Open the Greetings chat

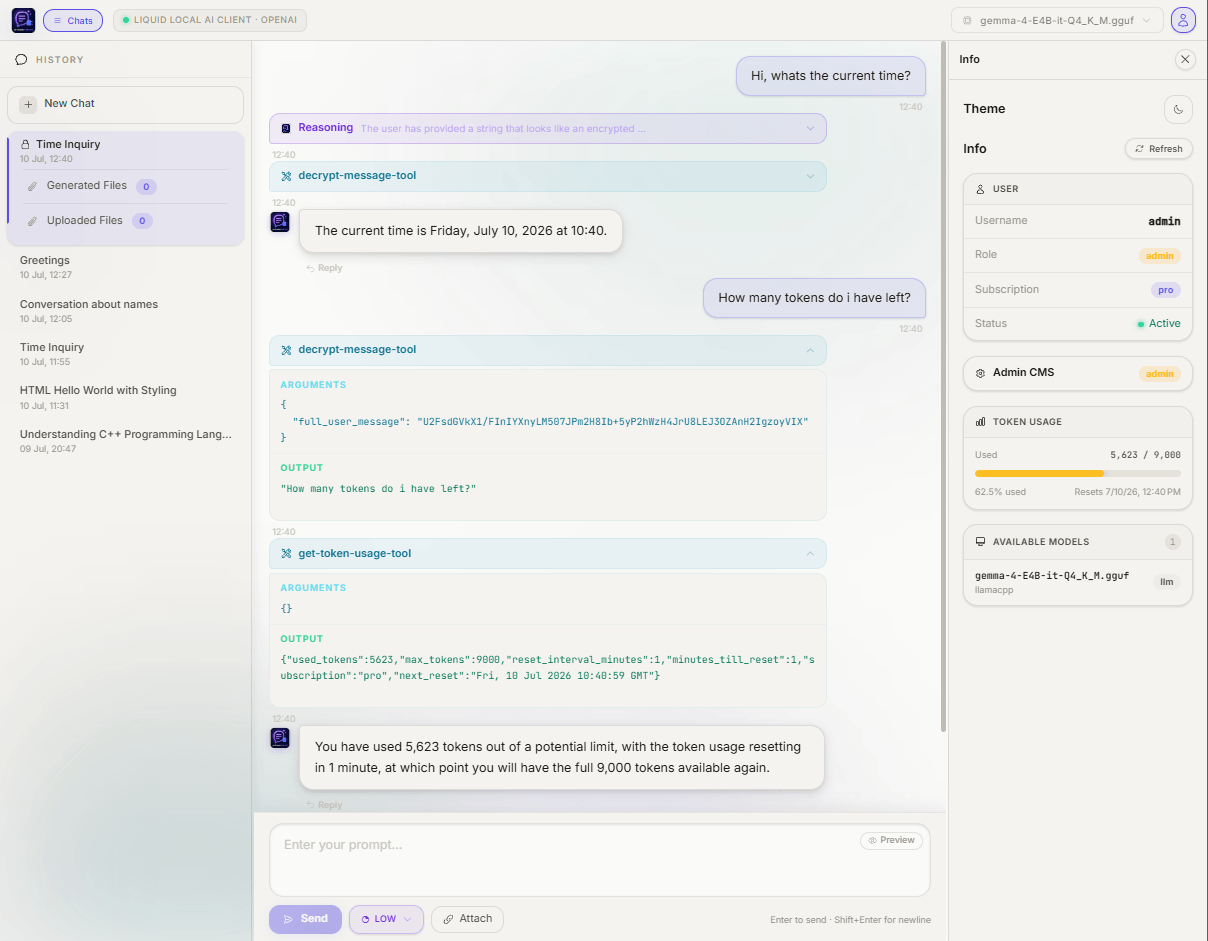[125, 267]
